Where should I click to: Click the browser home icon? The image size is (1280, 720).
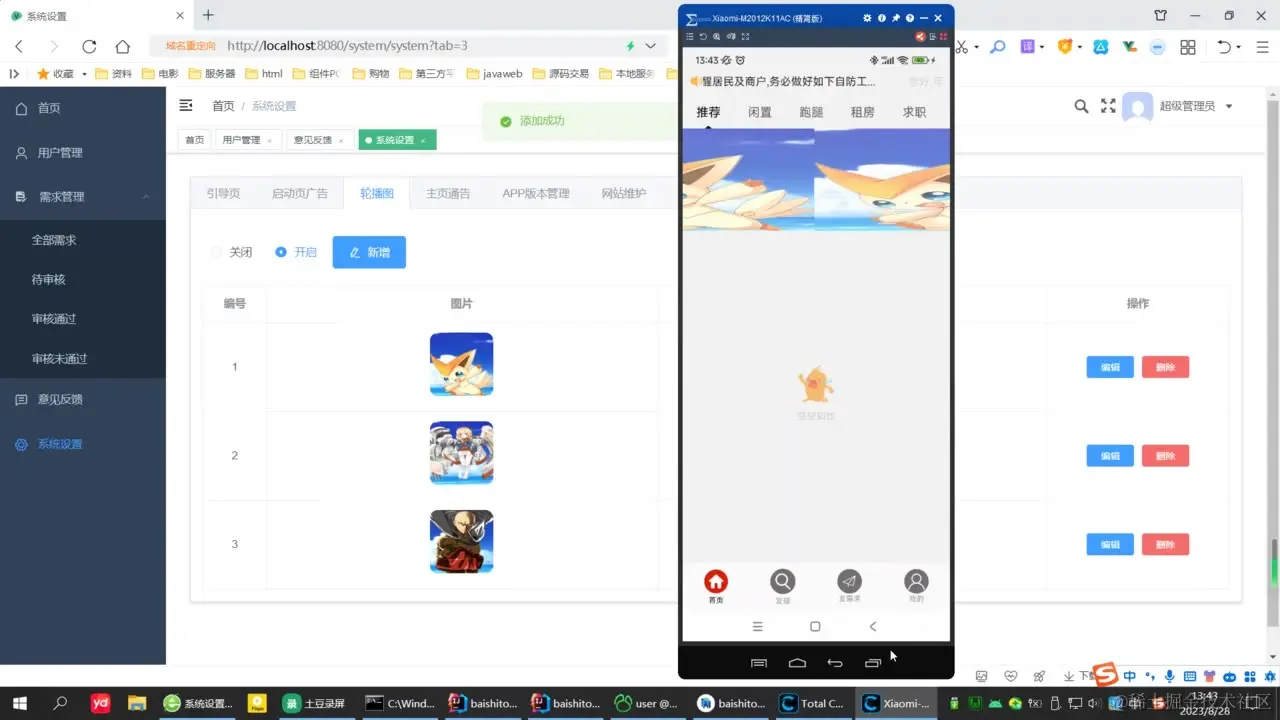[x=123, y=46]
